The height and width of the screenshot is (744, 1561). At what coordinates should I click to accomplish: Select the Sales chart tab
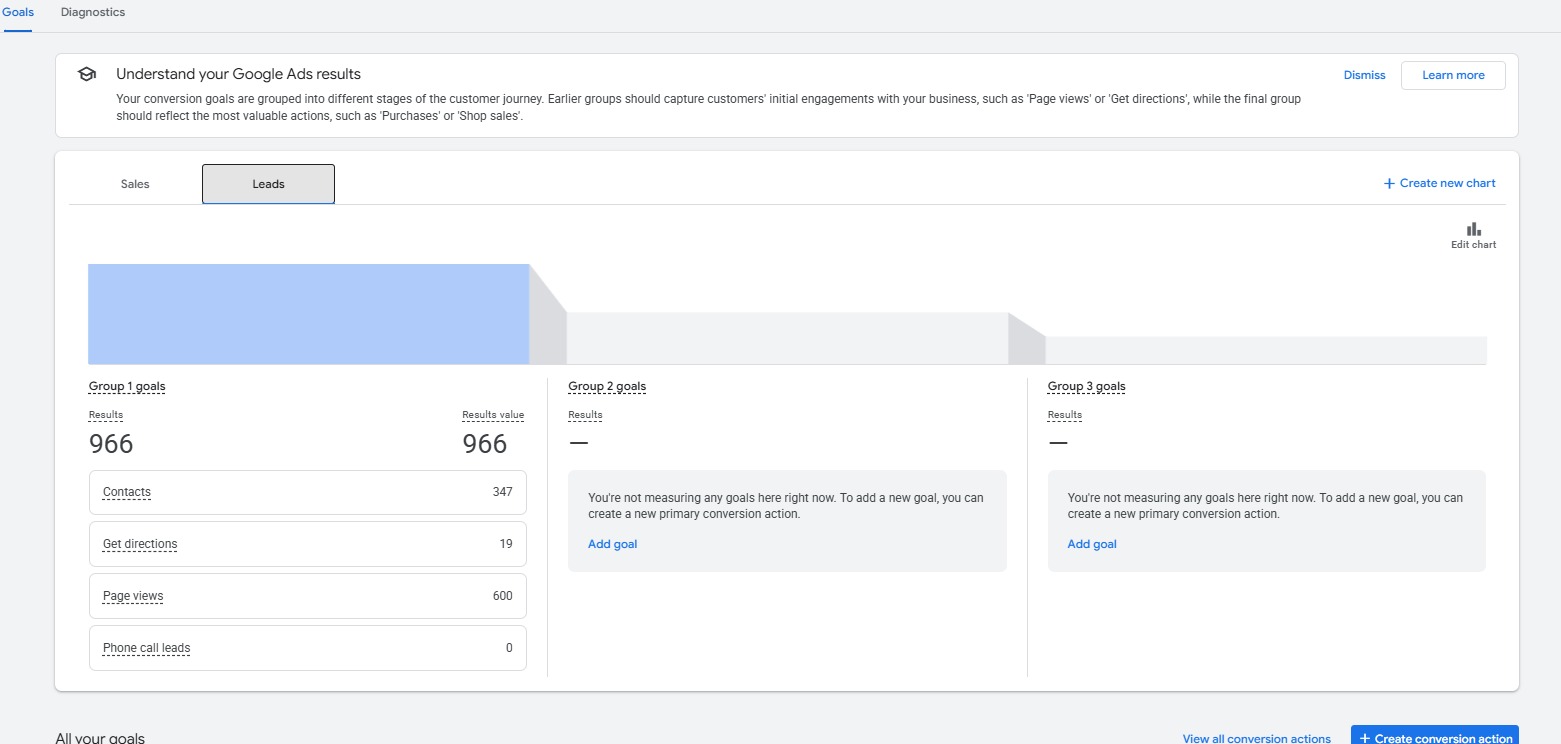click(135, 184)
